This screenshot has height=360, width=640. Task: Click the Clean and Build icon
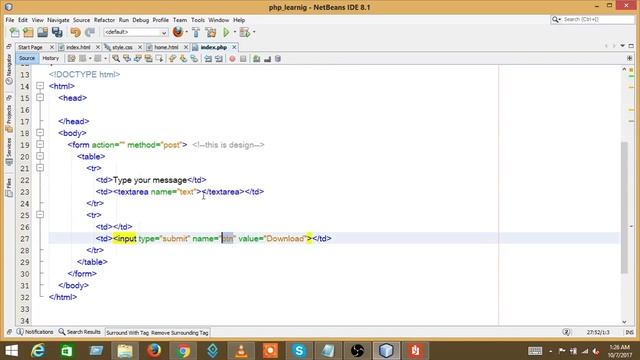[x=211, y=32]
